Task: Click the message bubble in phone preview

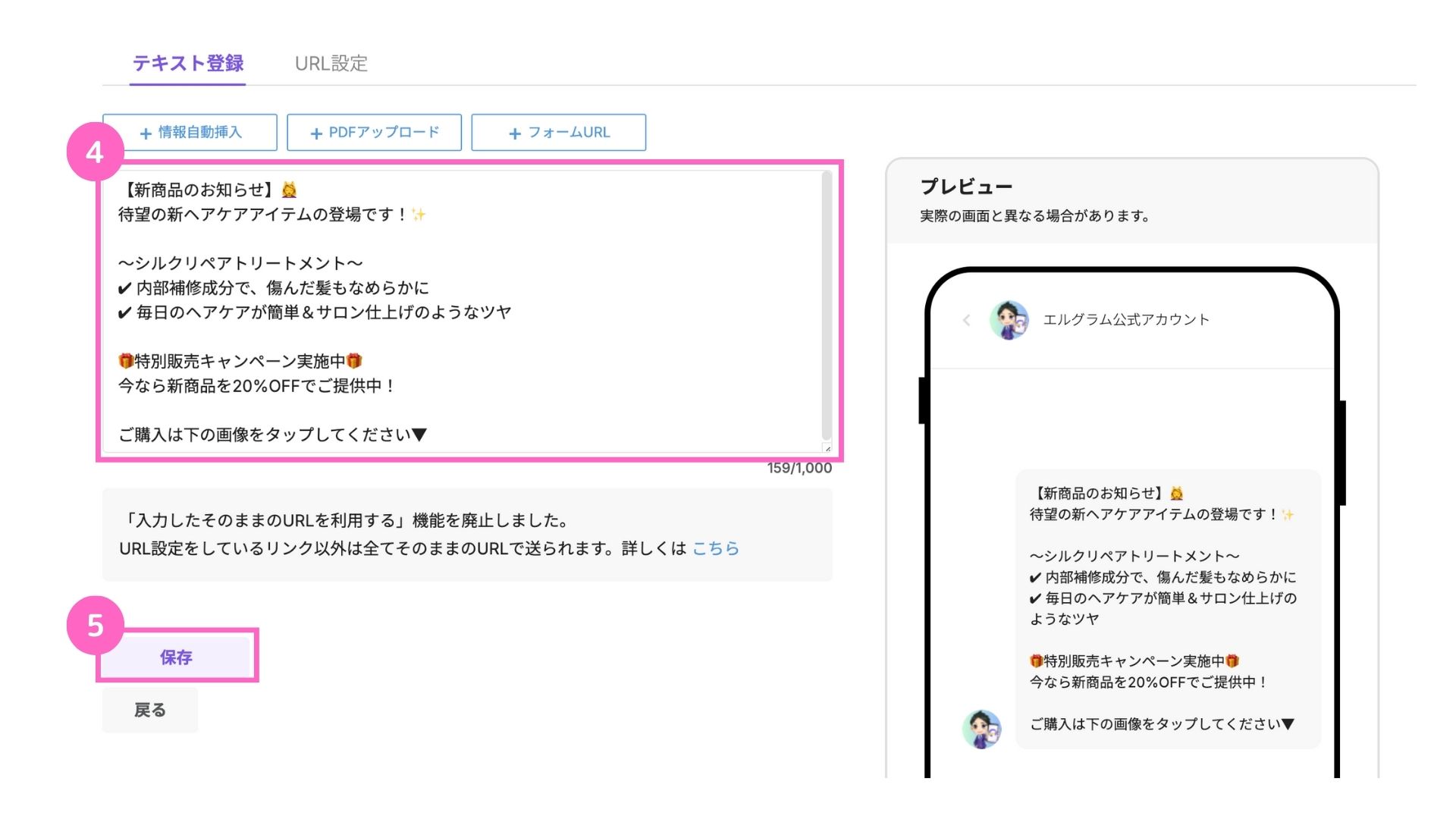Action: (1168, 609)
